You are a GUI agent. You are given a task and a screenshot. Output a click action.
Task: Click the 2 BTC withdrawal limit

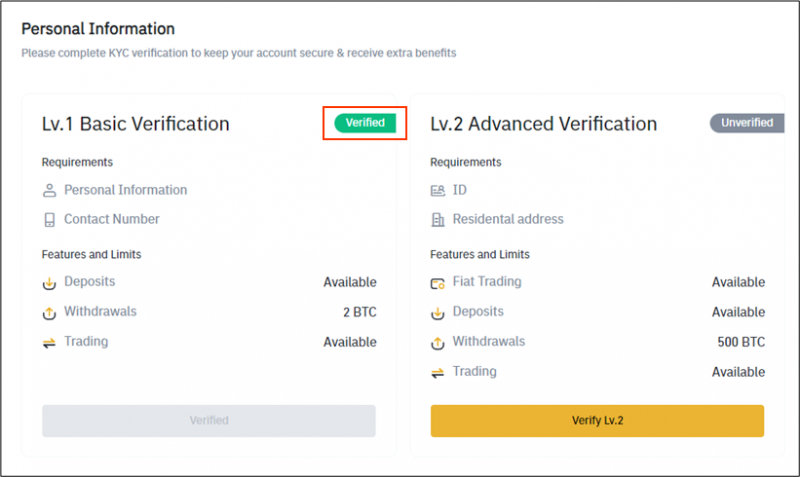[x=360, y=312]
